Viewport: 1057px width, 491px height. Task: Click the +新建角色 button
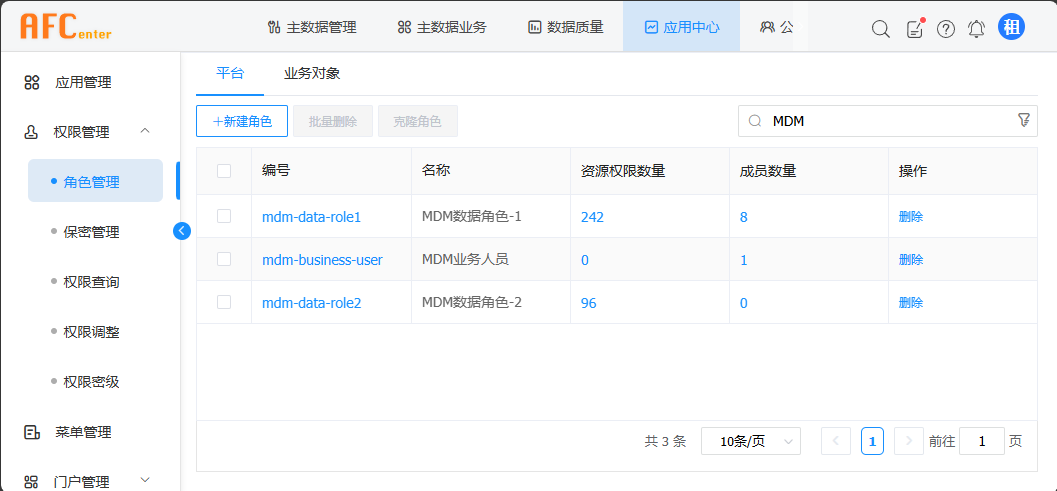[242, 121]
